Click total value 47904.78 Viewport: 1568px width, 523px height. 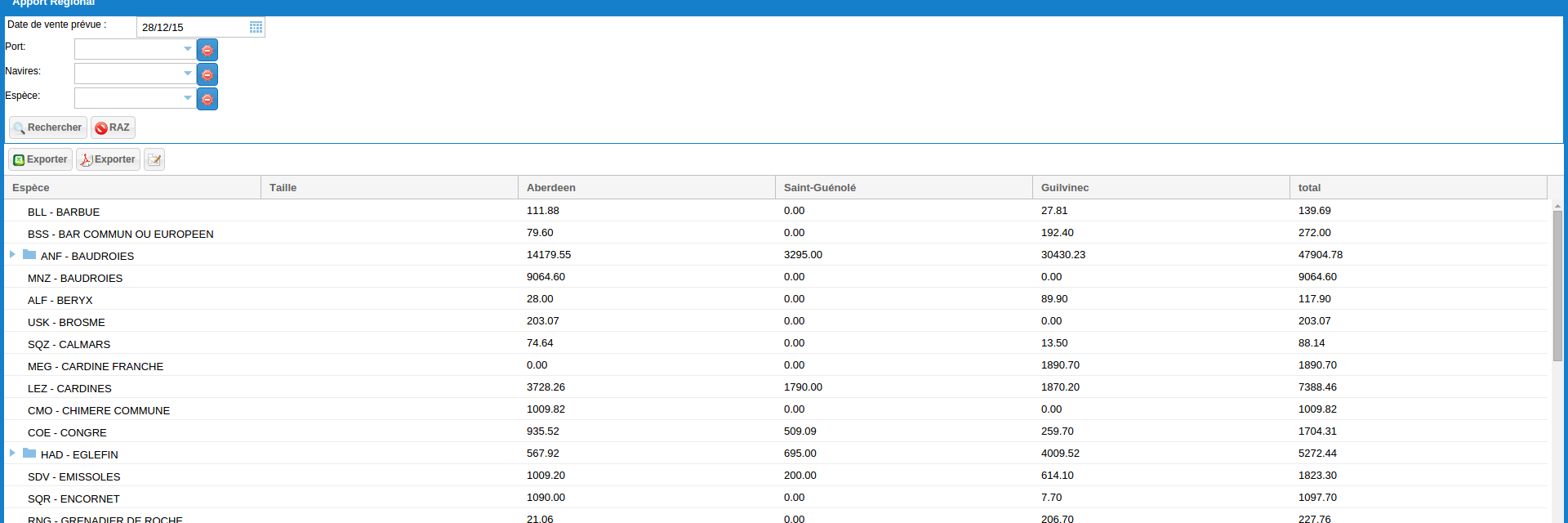tap(1321, 255)
